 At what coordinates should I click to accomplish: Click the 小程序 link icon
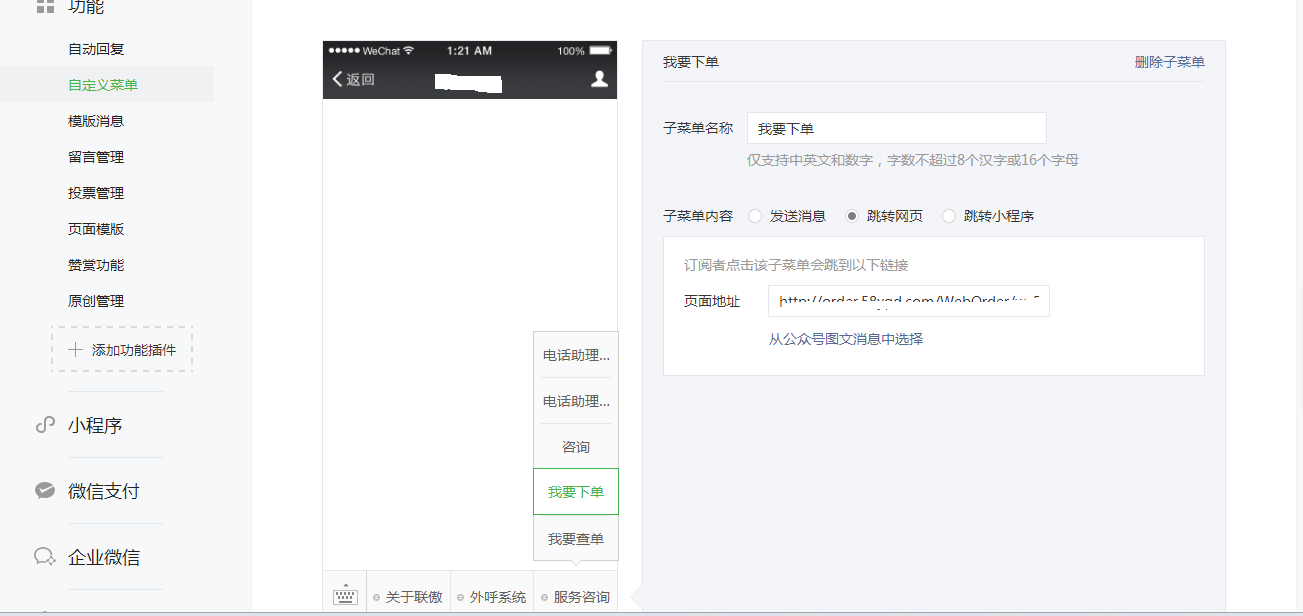[x=44, y=425]
